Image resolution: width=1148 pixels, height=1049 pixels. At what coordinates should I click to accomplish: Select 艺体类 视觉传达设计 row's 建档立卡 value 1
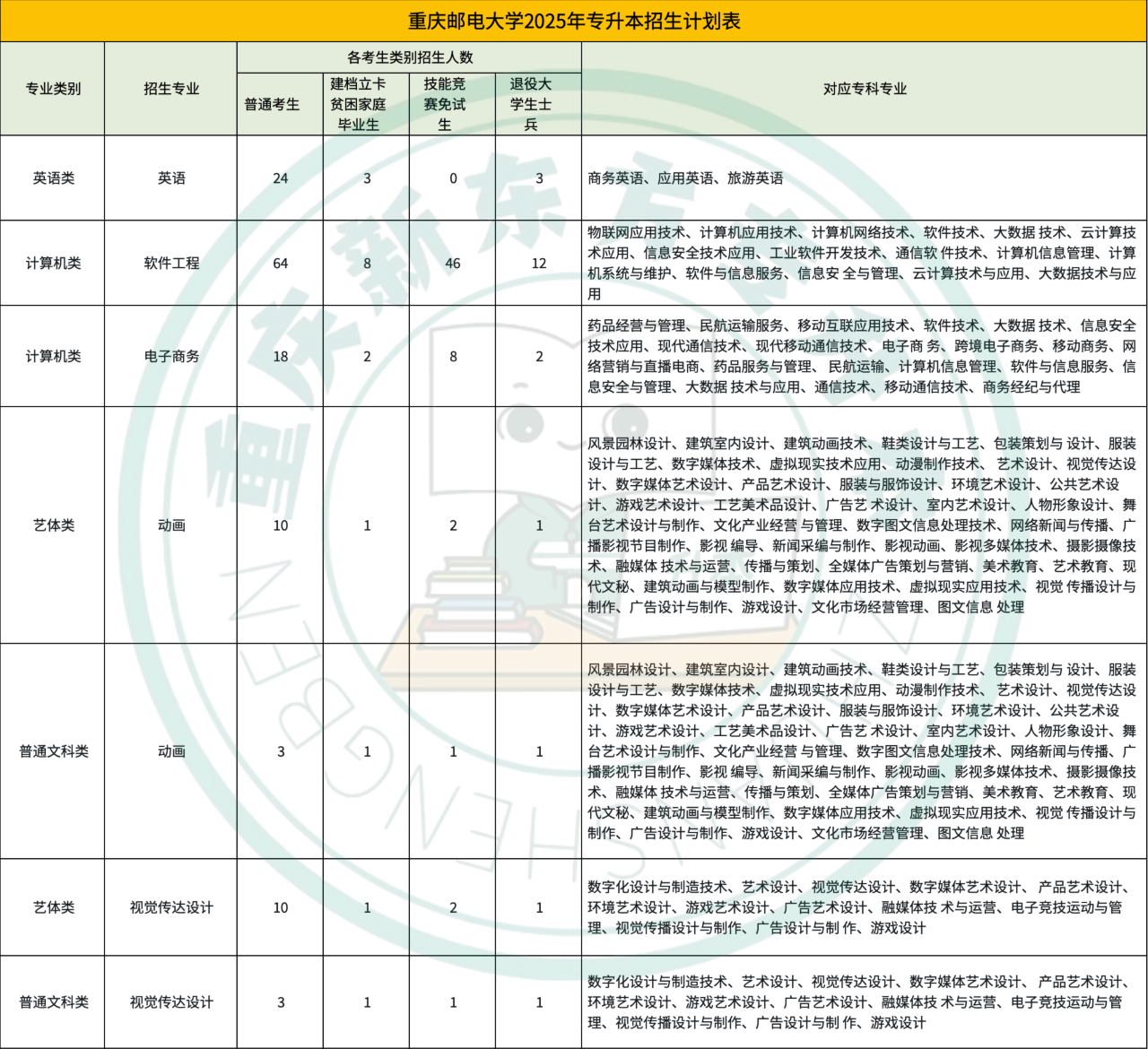(367, 907)
